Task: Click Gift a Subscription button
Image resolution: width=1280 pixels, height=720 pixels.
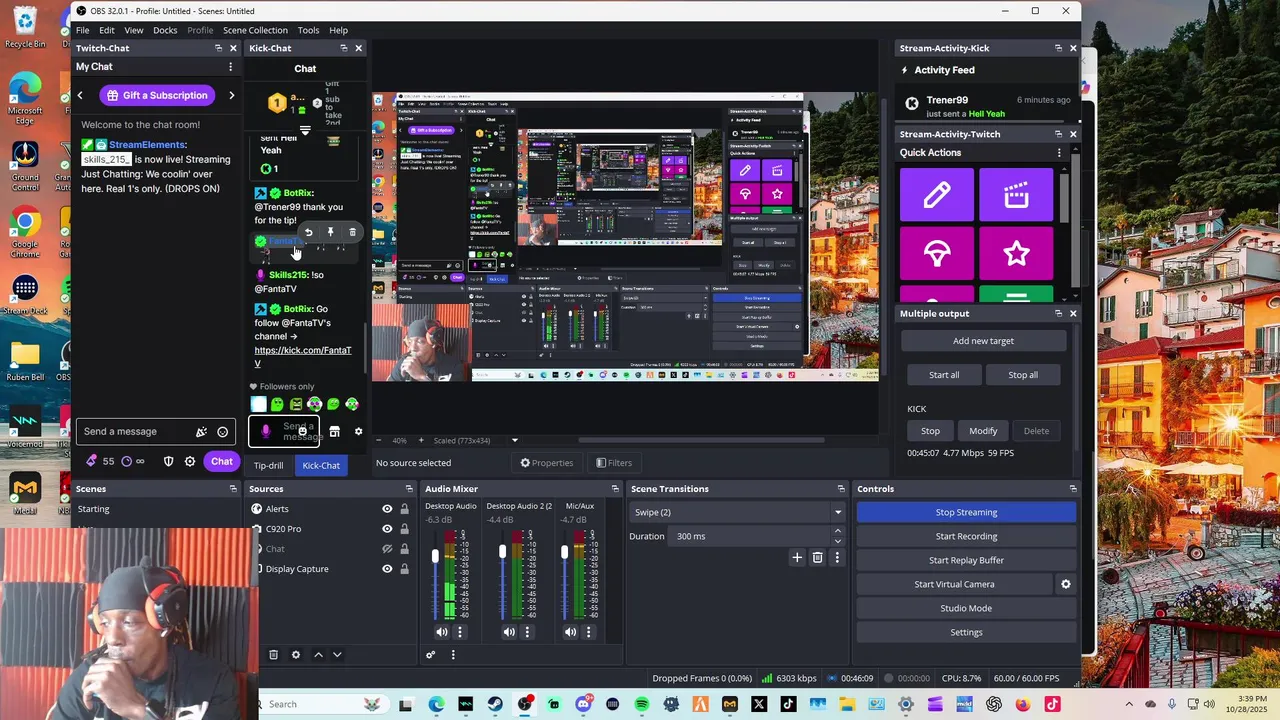Action: point(158,95)
